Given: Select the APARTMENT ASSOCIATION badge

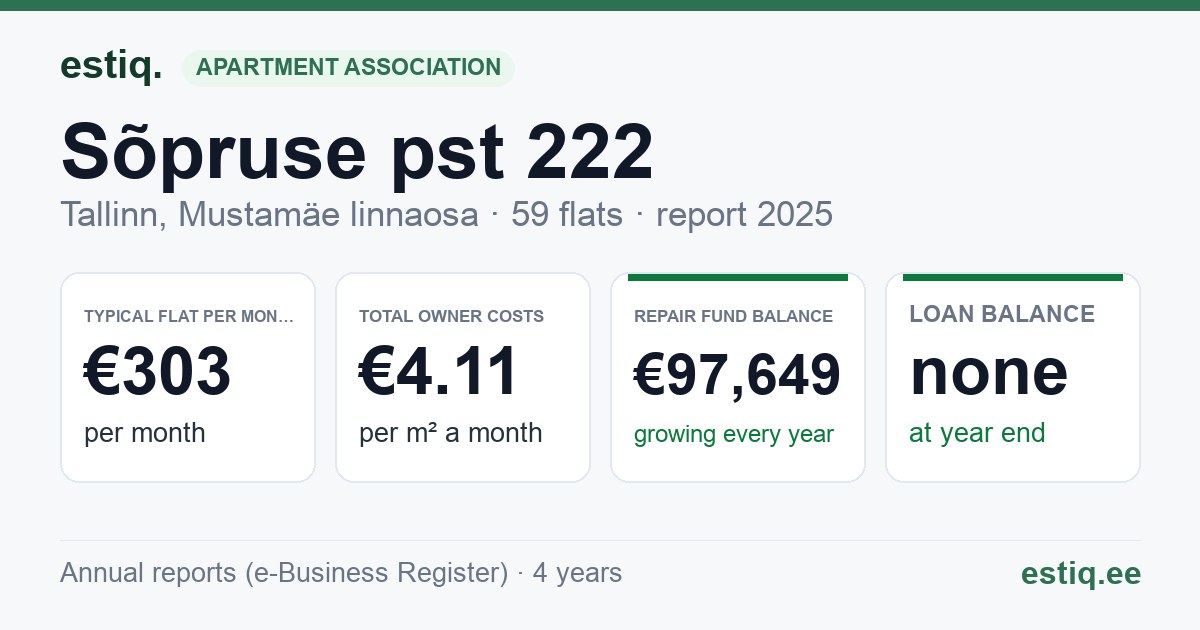Looking at the screenshot, I should click(x=348, y=68).
